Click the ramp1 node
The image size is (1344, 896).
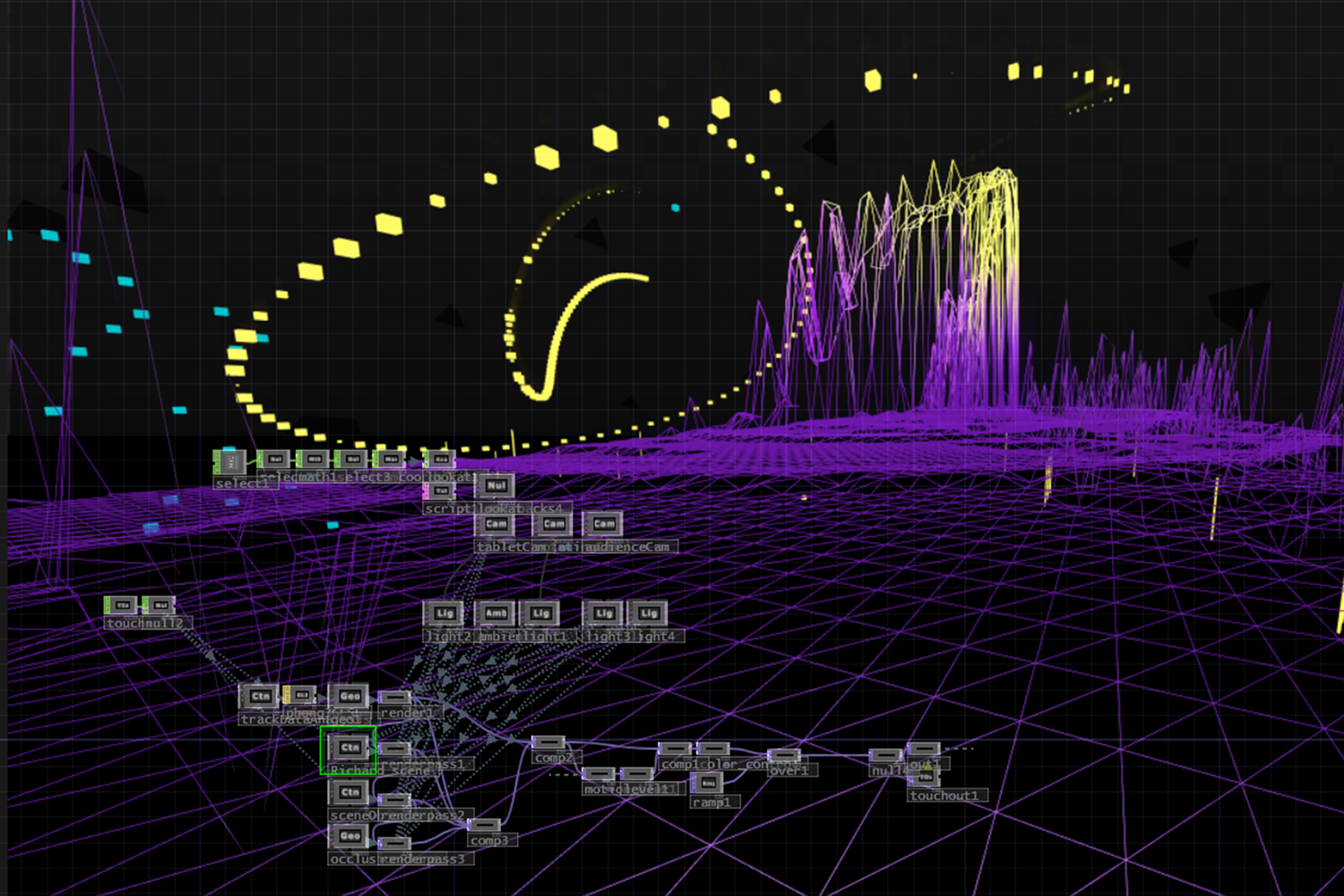coord(708,784)
